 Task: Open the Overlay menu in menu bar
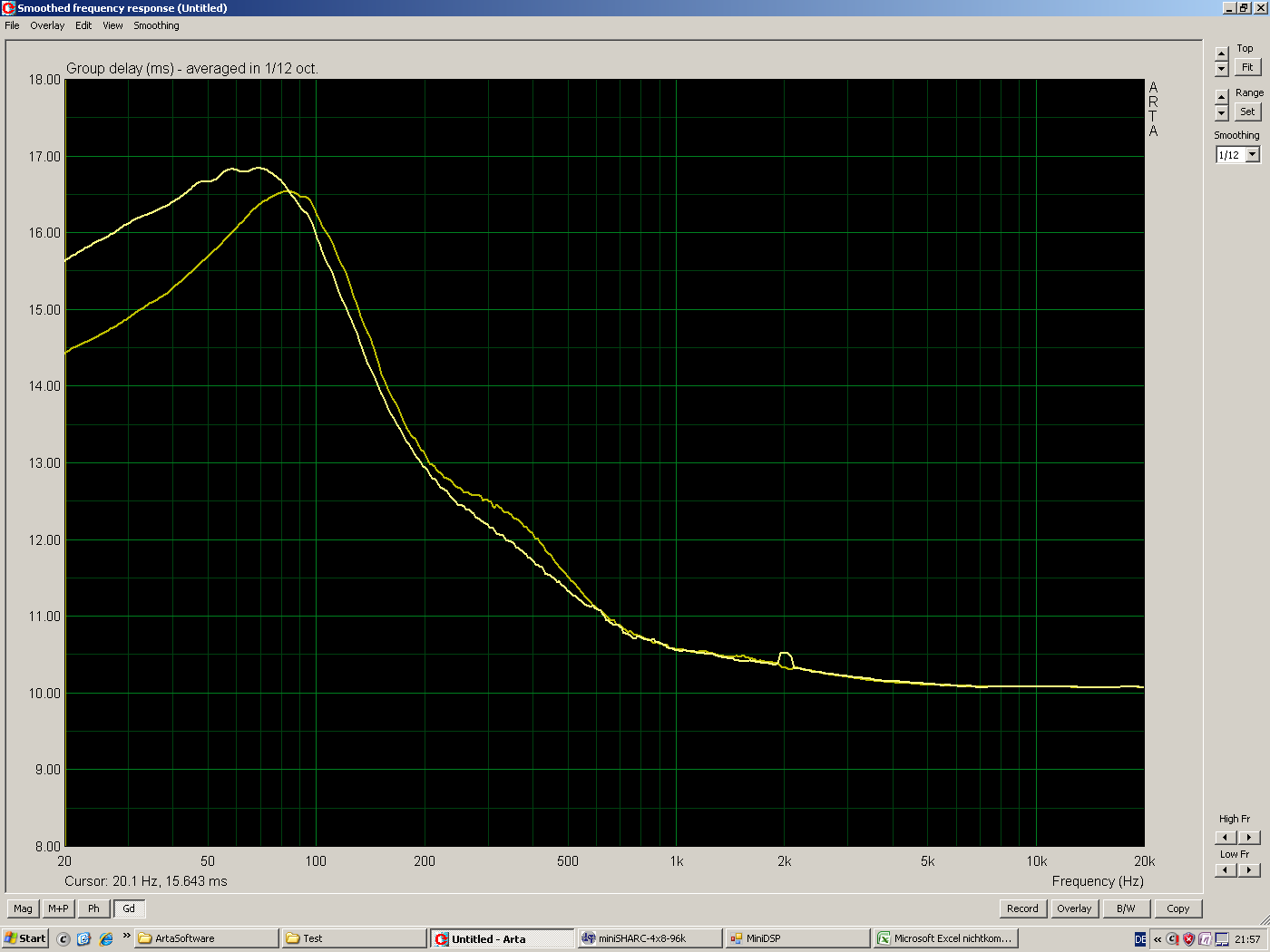click(47, 25)
